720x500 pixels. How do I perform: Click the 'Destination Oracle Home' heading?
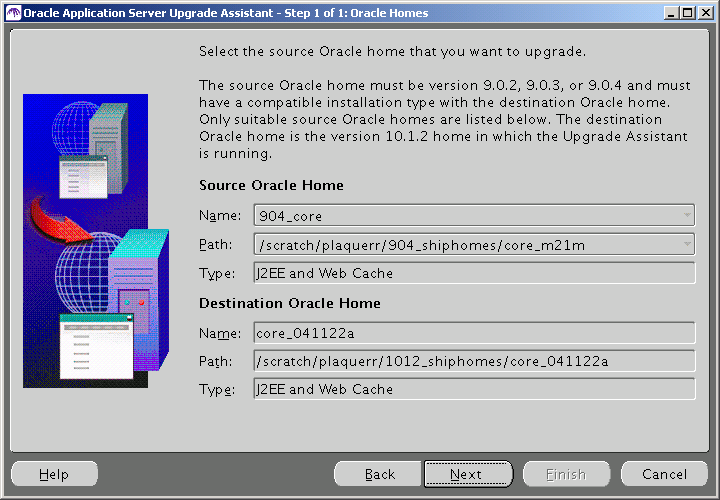290,303
